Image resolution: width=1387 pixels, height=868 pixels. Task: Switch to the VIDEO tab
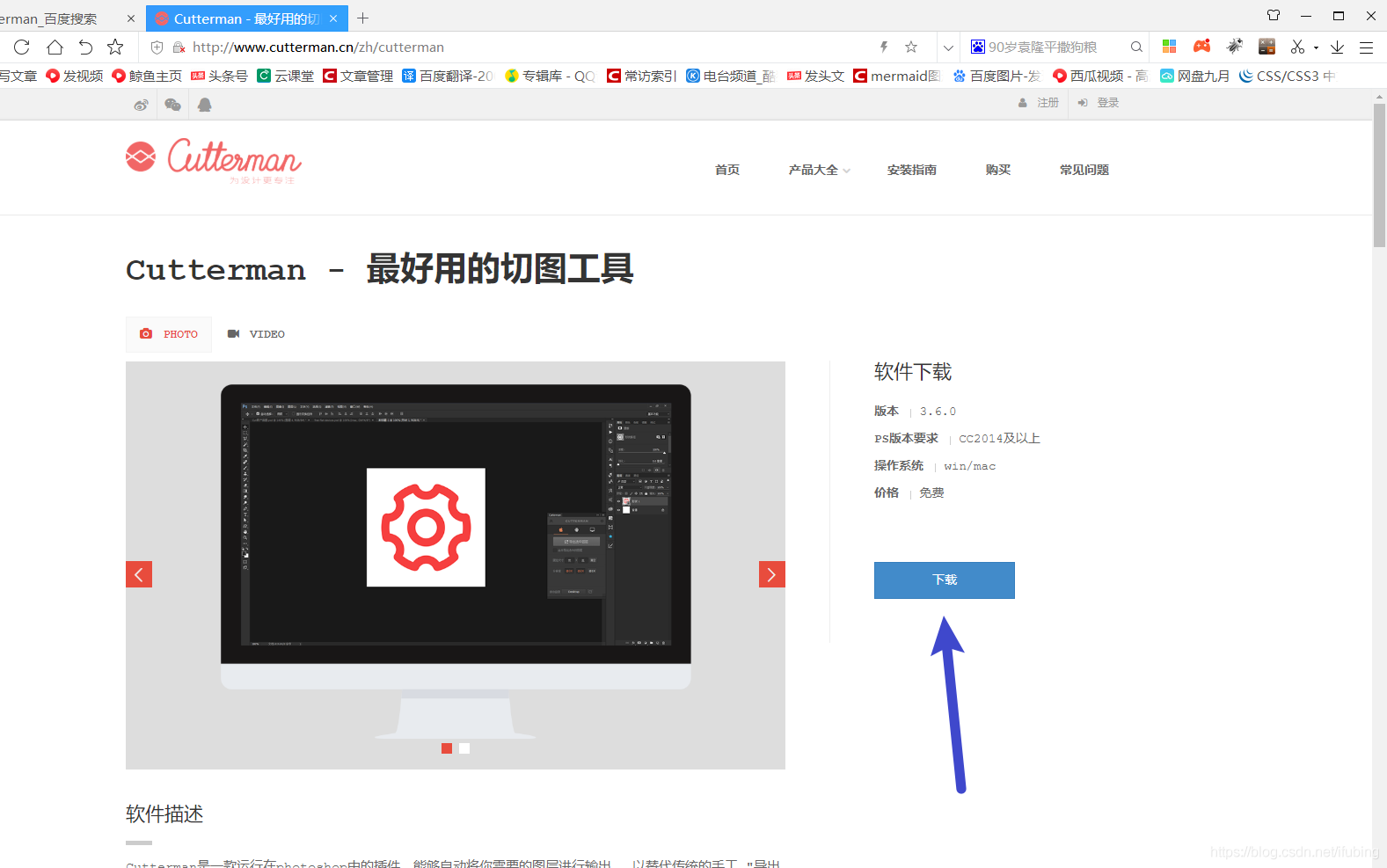256,334
